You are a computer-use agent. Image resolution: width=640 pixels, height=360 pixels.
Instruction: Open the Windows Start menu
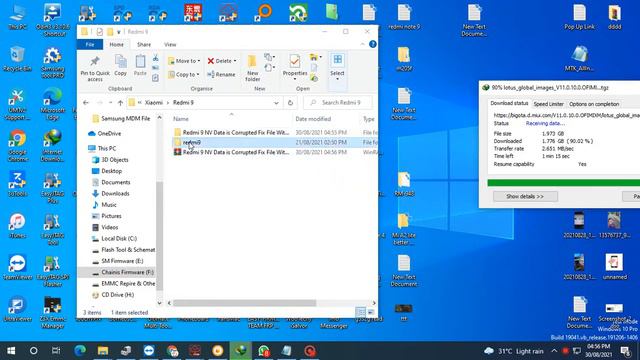(11, 351)
